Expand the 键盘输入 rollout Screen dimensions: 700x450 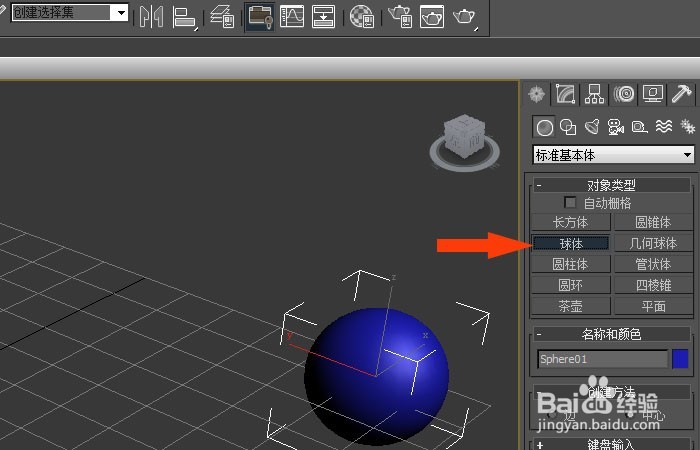(x=612, y=445)
